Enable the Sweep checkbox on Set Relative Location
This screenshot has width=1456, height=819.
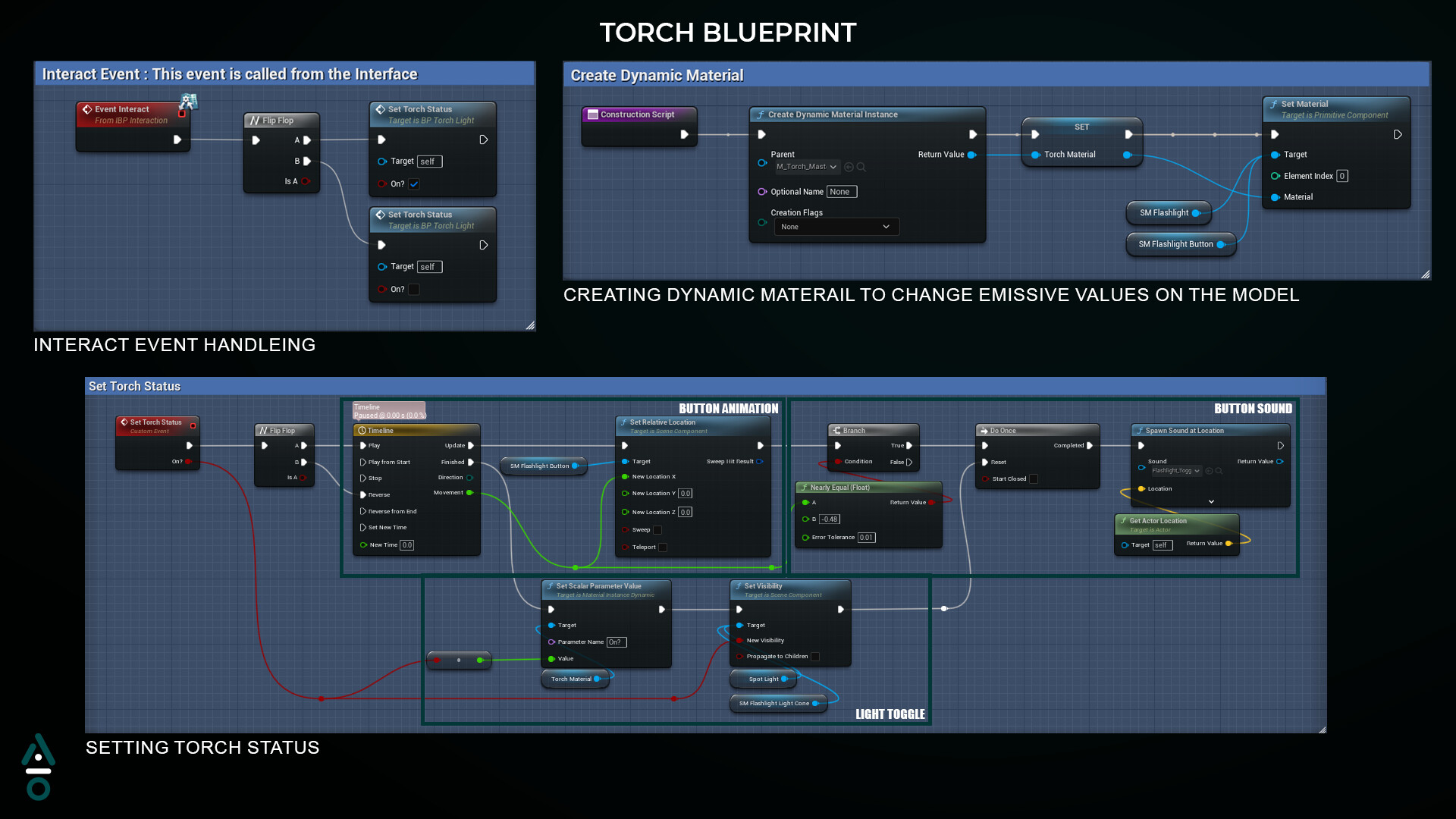point(657,530)
